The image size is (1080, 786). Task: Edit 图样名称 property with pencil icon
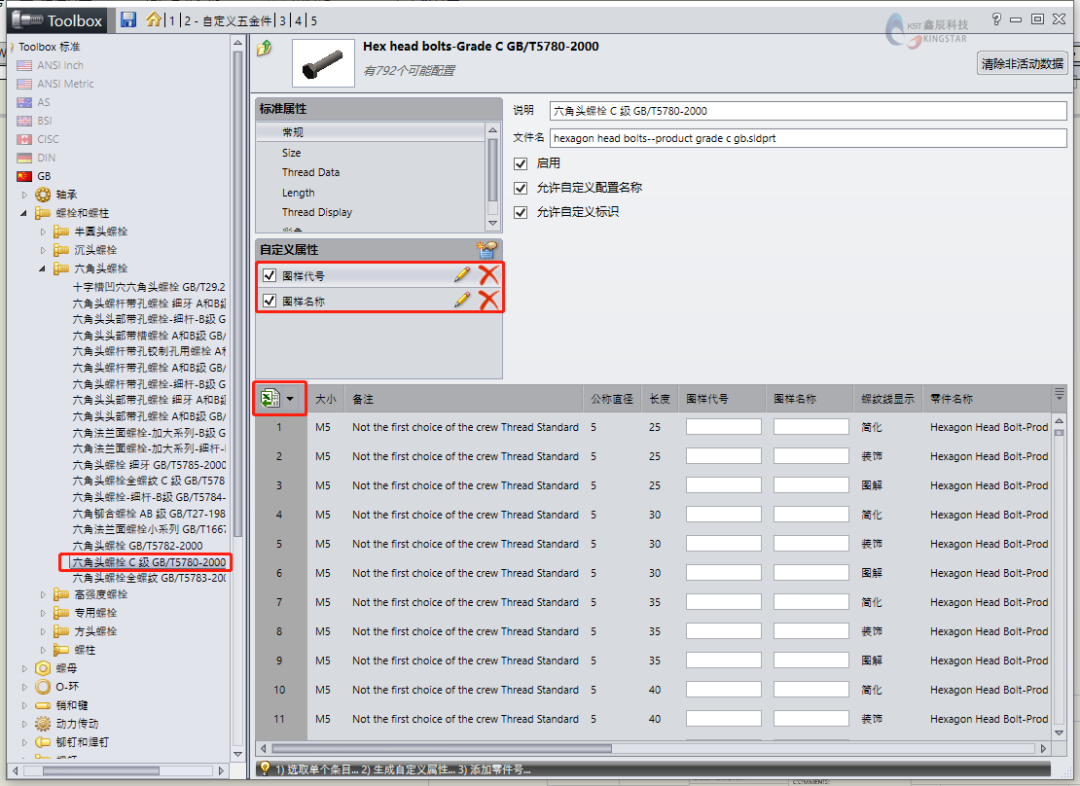(462, 300)
